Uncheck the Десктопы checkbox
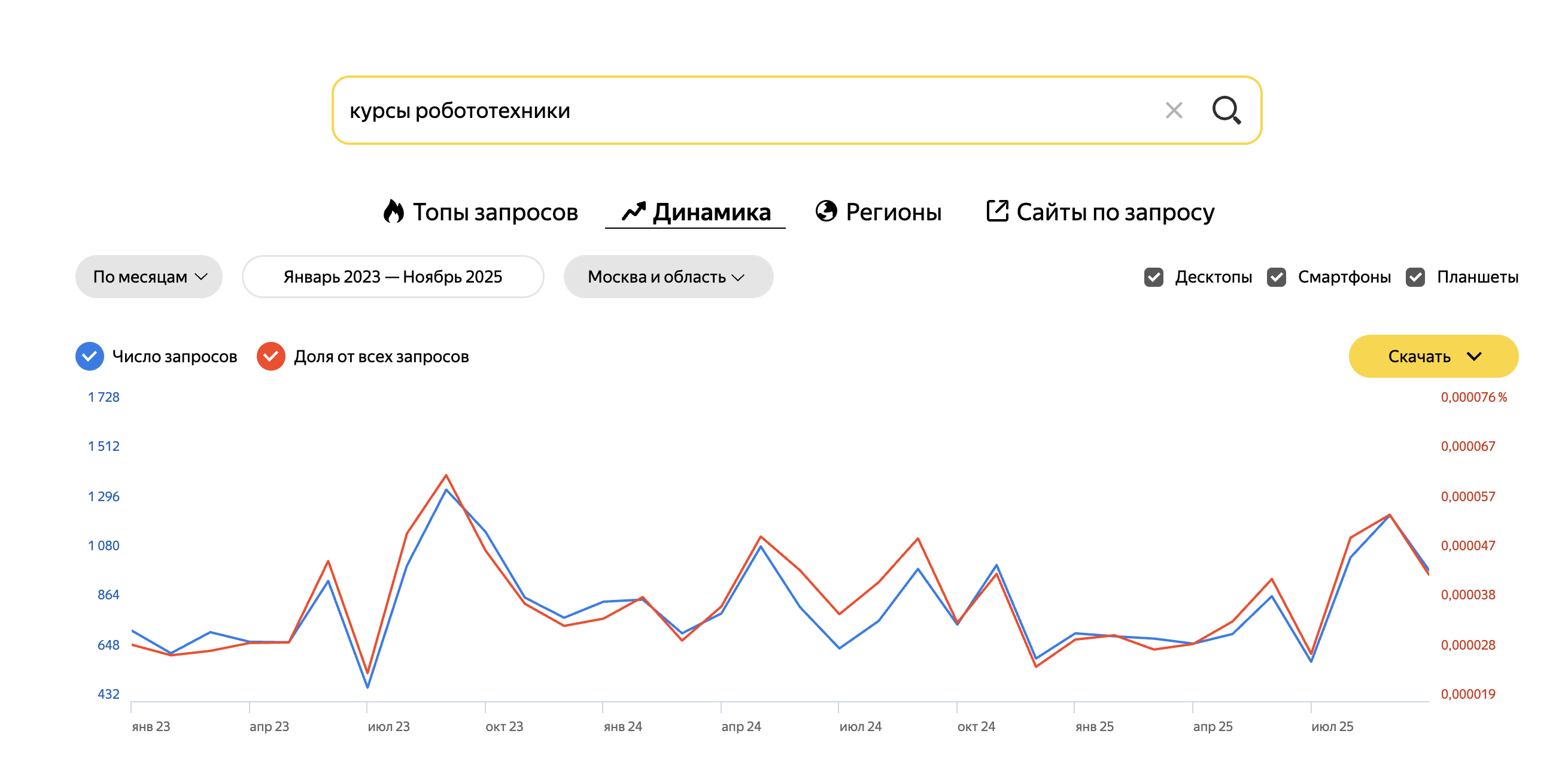This screenshot has width=1568, height=770. click(1153, 277)
